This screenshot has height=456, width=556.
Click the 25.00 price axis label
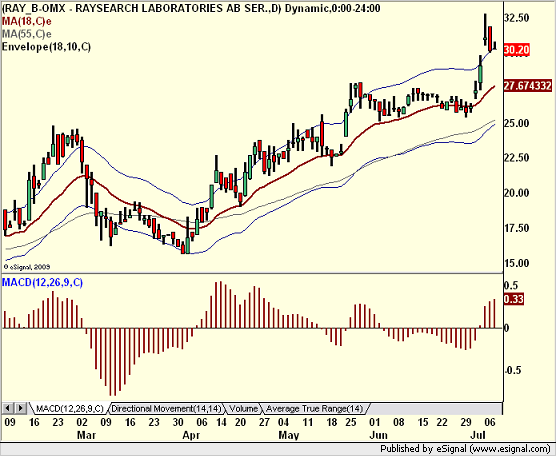(x=517, y=123)
